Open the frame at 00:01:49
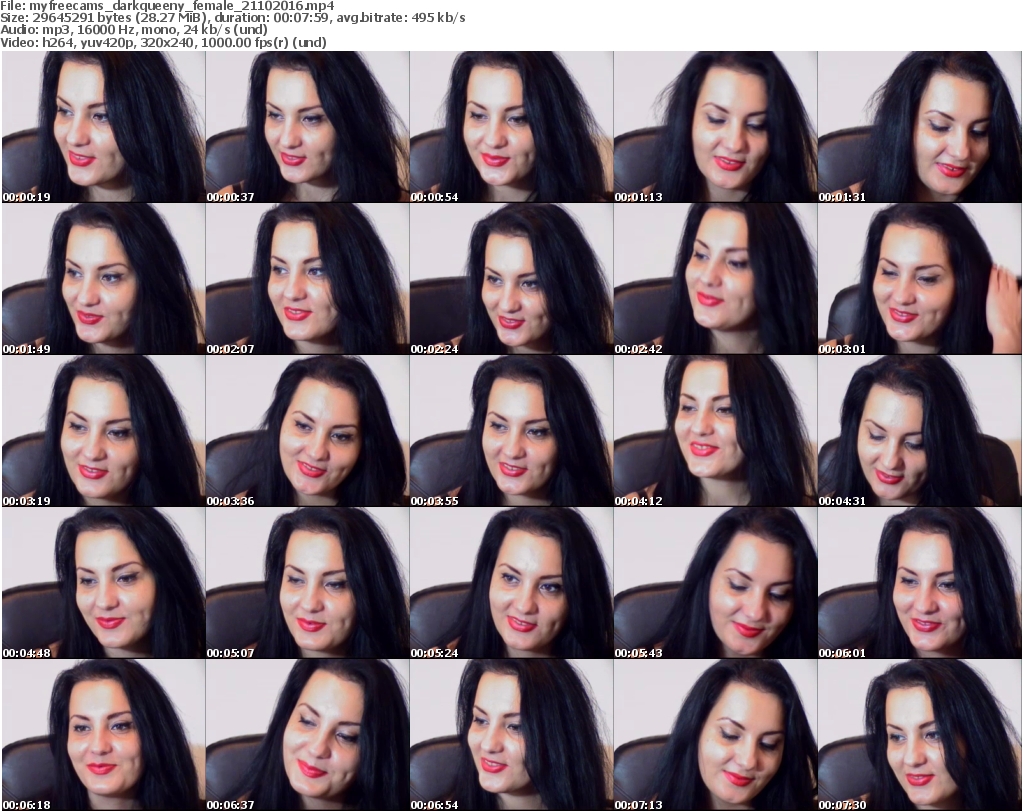Image resolution: width=1024 pixels, height=811 pixels. pos(103,279)
